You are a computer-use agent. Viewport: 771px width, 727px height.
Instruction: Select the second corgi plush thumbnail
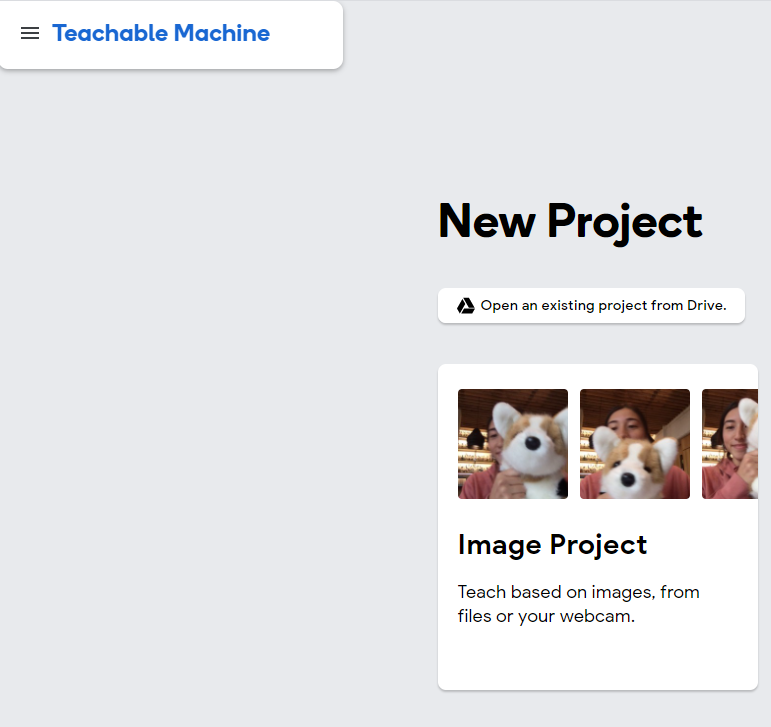[635, 444]
